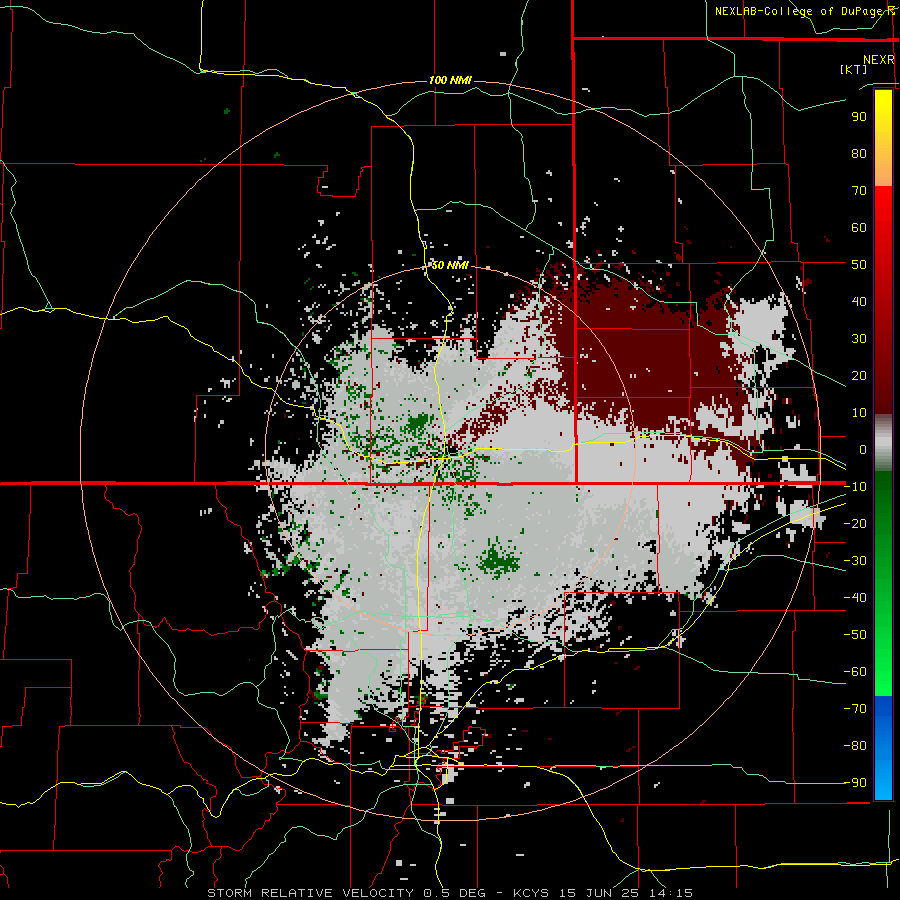Click the -20 value on velocity scale

click(x=855, y=524)
